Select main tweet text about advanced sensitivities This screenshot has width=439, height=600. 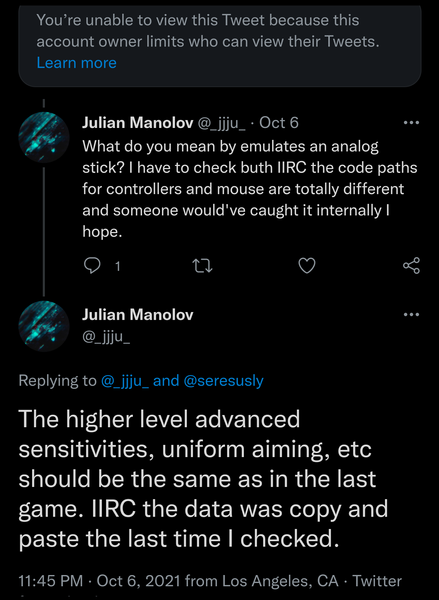[203, 479]
